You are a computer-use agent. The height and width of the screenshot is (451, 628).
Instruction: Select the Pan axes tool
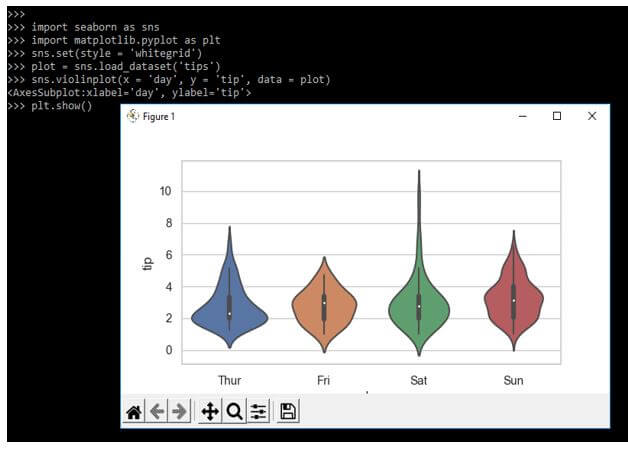pos(210,411)
